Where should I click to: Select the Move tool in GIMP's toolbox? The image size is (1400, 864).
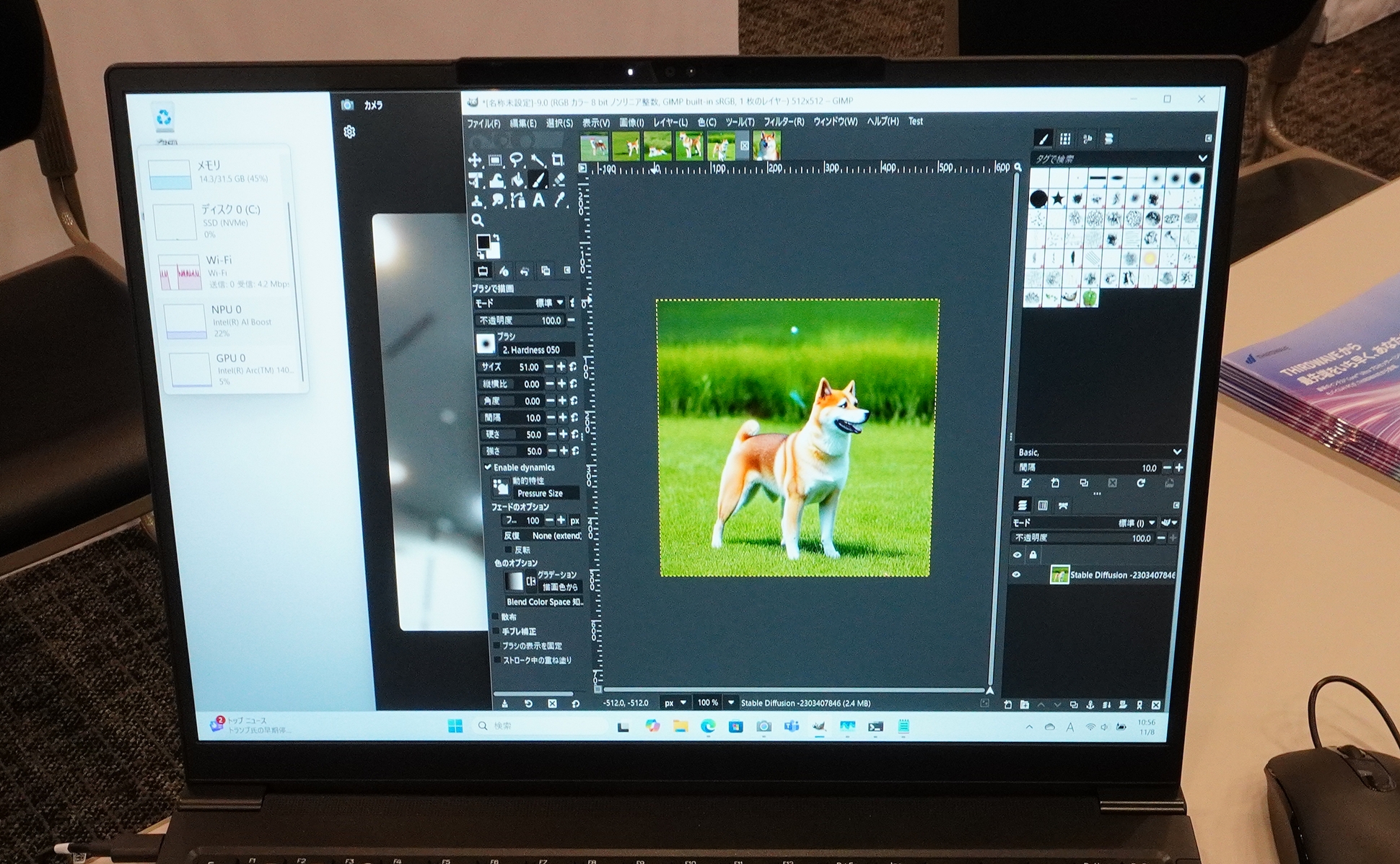point(476,160)
